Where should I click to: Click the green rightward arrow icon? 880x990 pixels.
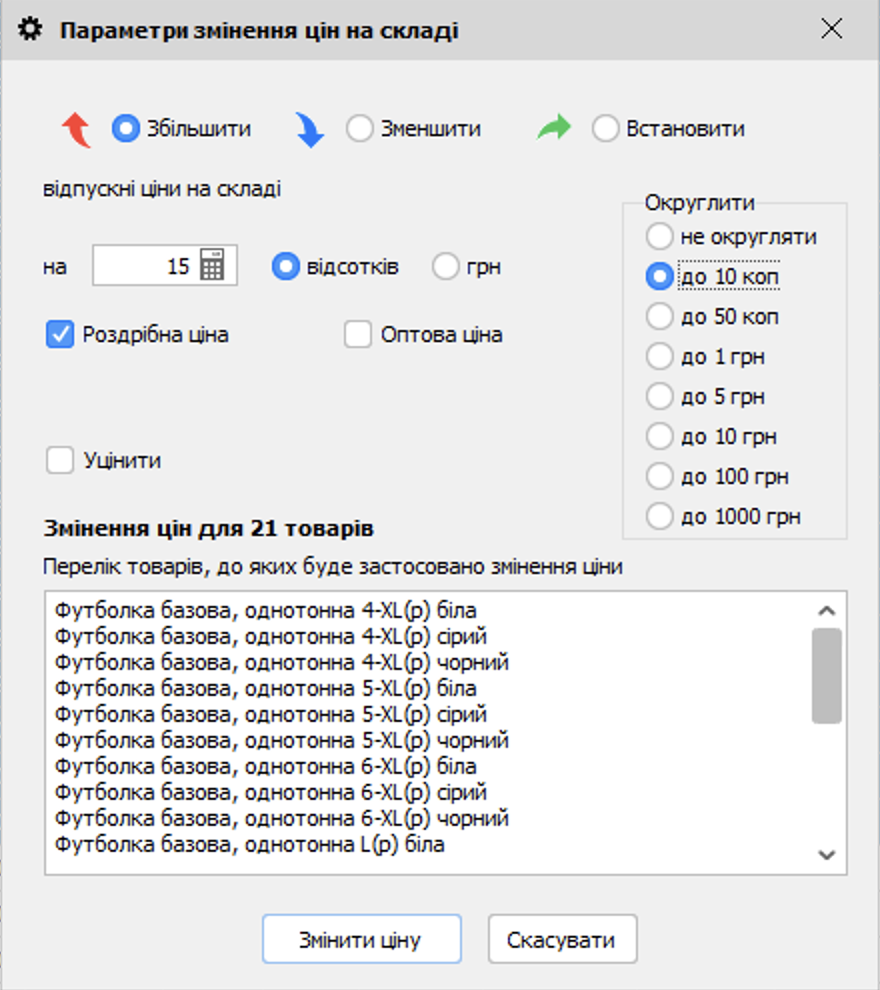point(553,128)
